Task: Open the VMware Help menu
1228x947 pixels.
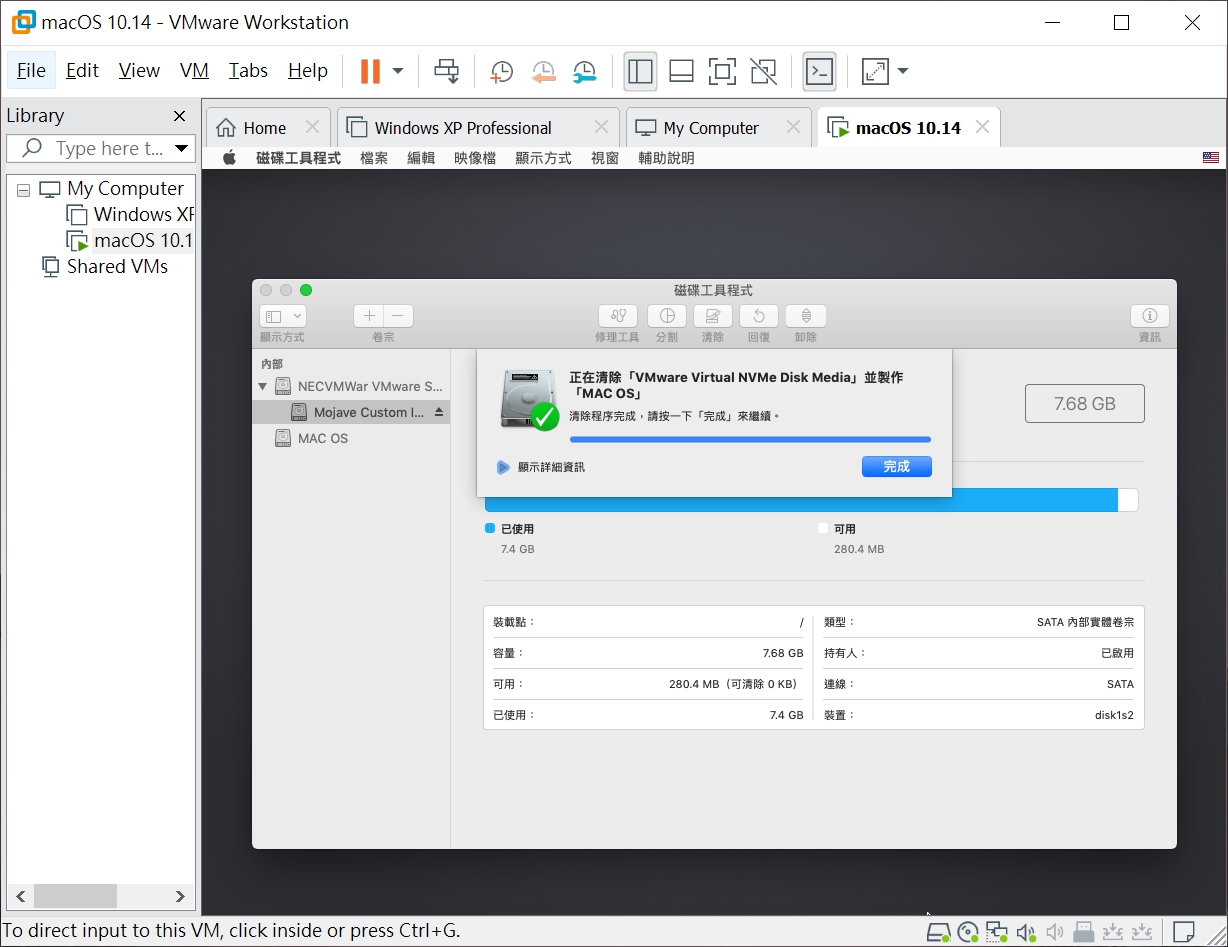Action: point(308,70)
